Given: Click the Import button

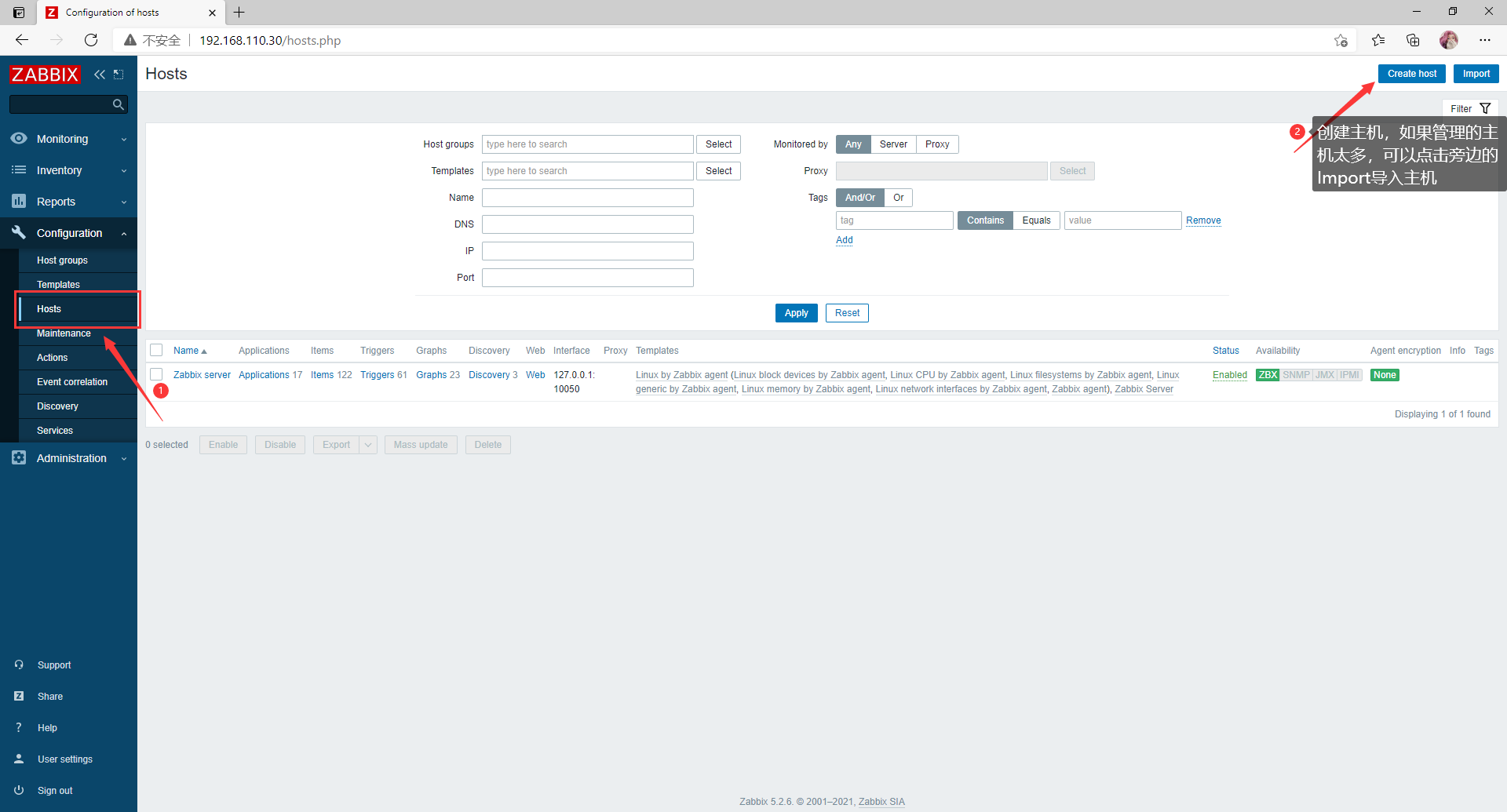Looking at the screenshot, I should 1476,74.
